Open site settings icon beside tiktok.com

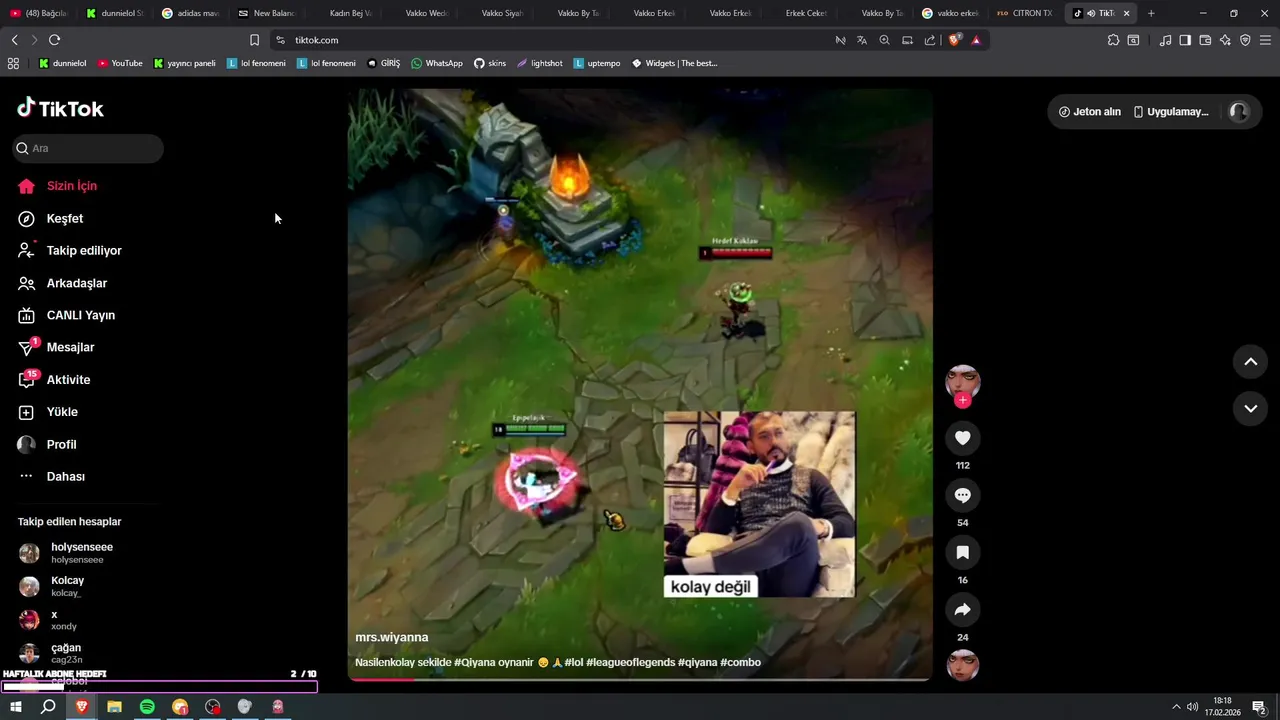click(280, 40)
